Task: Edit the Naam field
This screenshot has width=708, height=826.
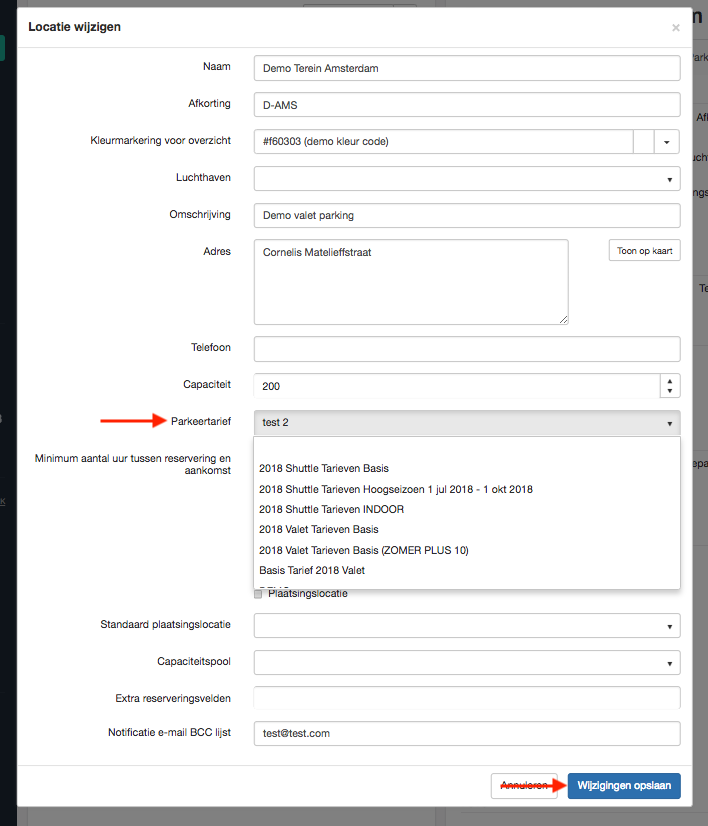Action: [x=467, y=68]
